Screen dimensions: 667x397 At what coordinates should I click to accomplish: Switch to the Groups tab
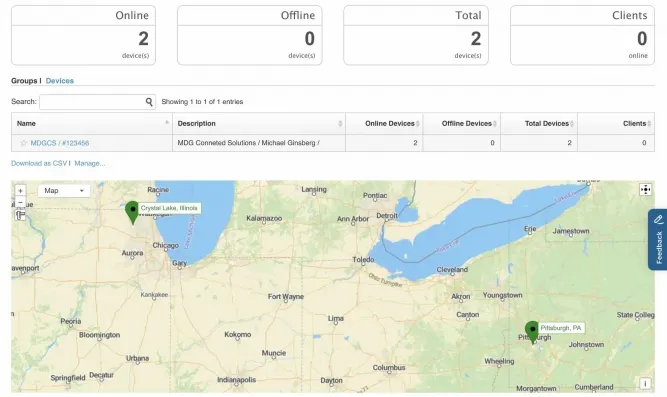(x=24, y=80)
